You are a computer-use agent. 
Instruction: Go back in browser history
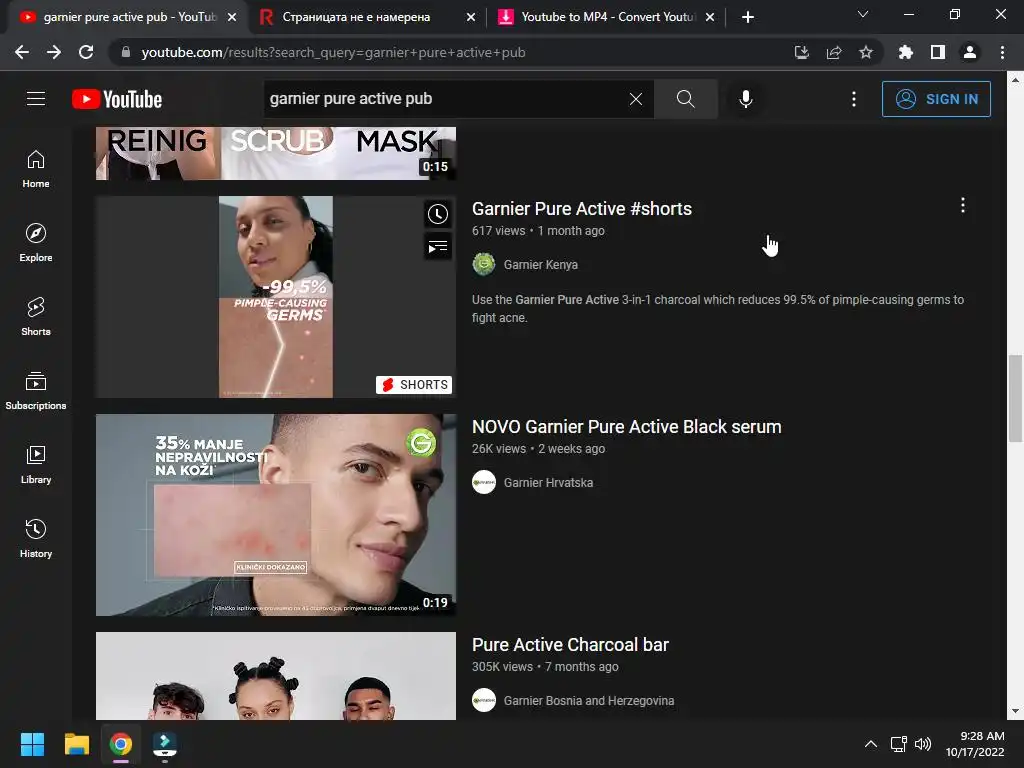tap(22, 52)
